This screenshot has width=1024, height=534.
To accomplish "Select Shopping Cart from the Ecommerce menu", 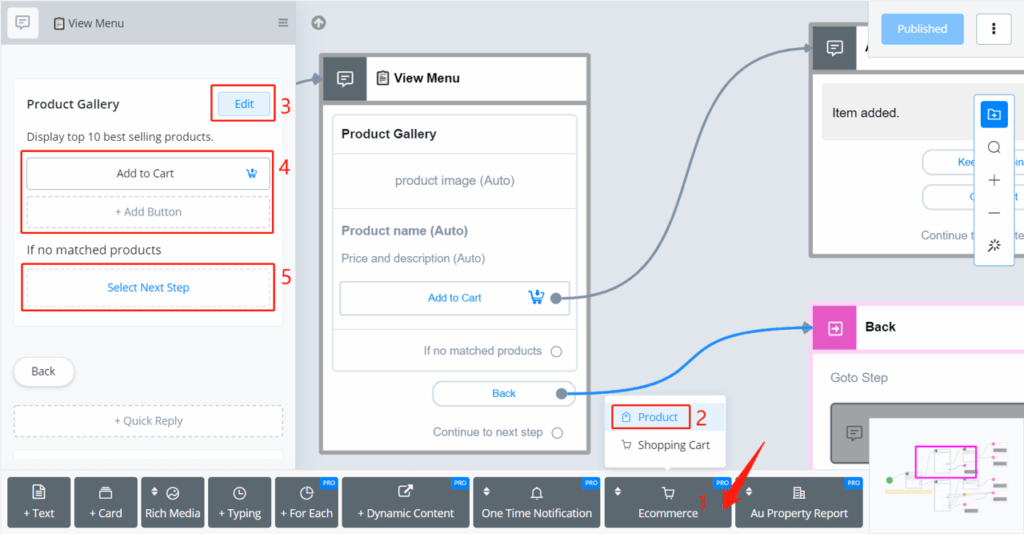I will point(665,445).
